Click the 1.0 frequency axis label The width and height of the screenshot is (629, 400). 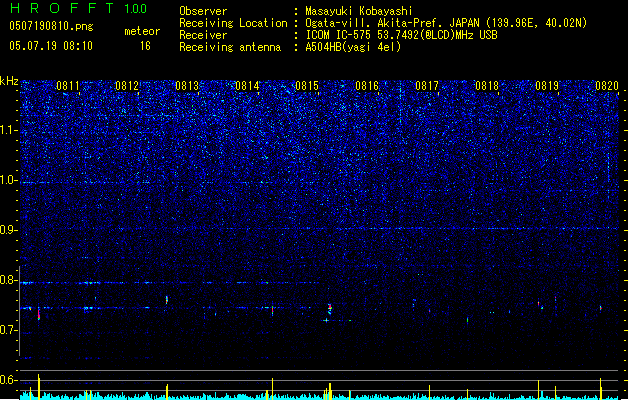pos(9,180)
